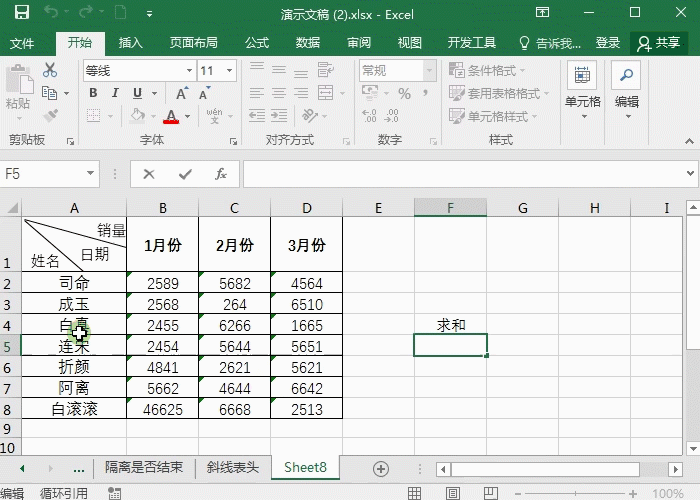700x500 pixels.
Task: Apply percent style formatting
Action: pos(404,93)
